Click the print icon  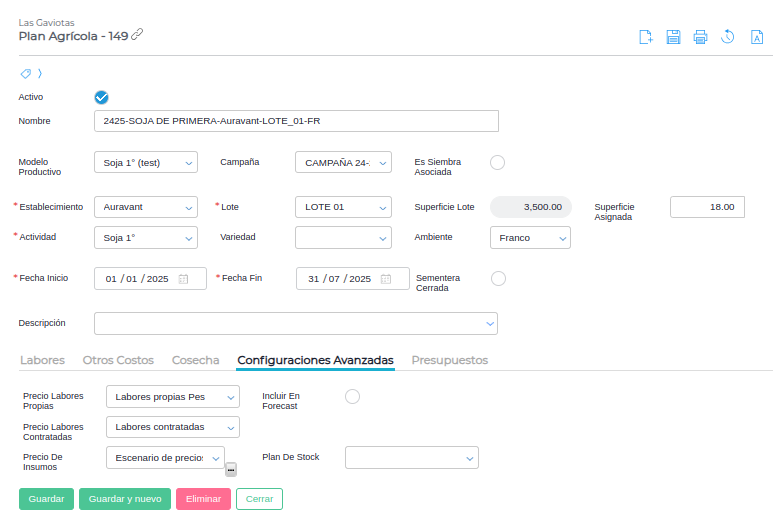coord(700,37)
